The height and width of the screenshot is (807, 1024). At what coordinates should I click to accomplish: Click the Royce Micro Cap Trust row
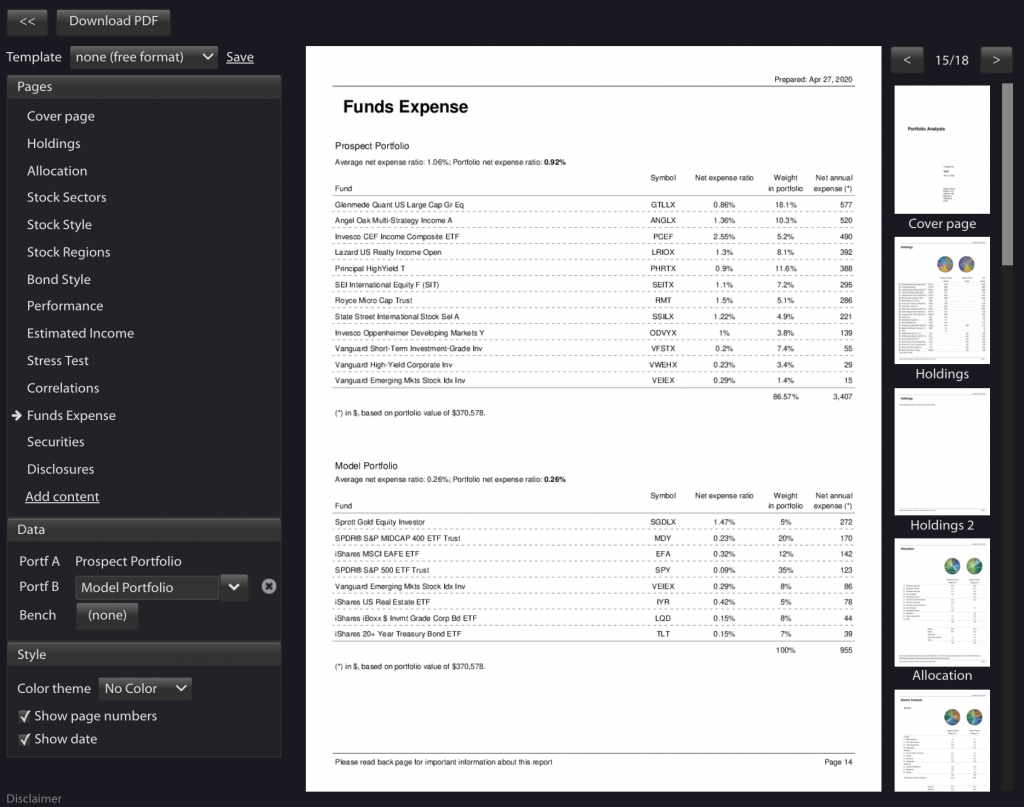pos(593,300)
